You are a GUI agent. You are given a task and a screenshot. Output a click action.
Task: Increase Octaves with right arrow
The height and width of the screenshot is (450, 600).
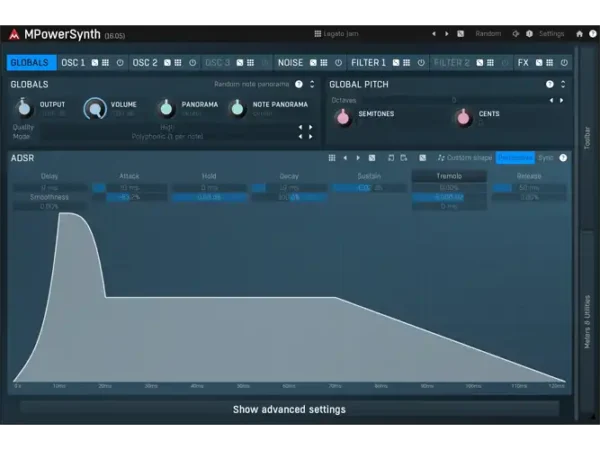[561, 100]
